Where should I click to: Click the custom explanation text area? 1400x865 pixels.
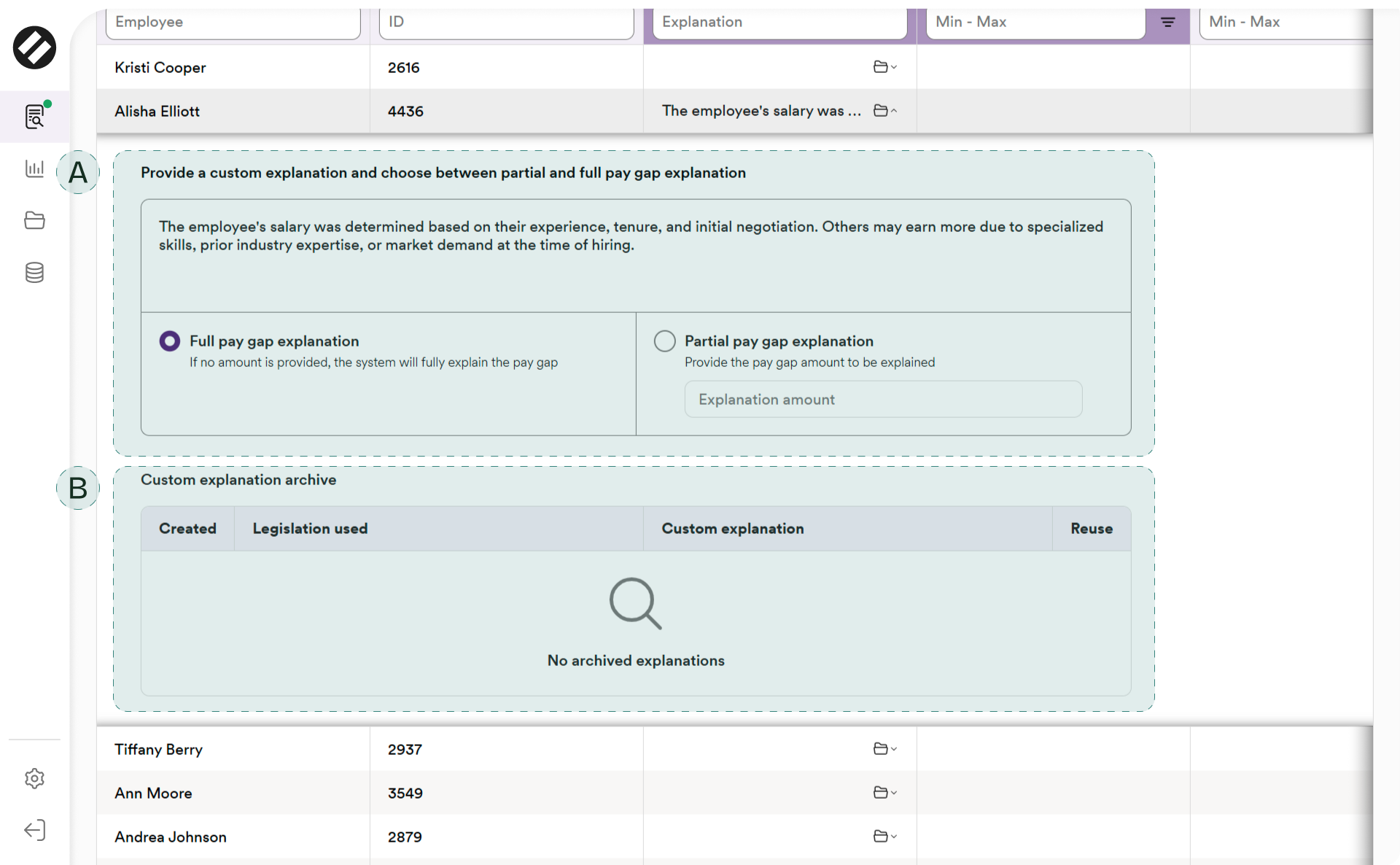635,255
